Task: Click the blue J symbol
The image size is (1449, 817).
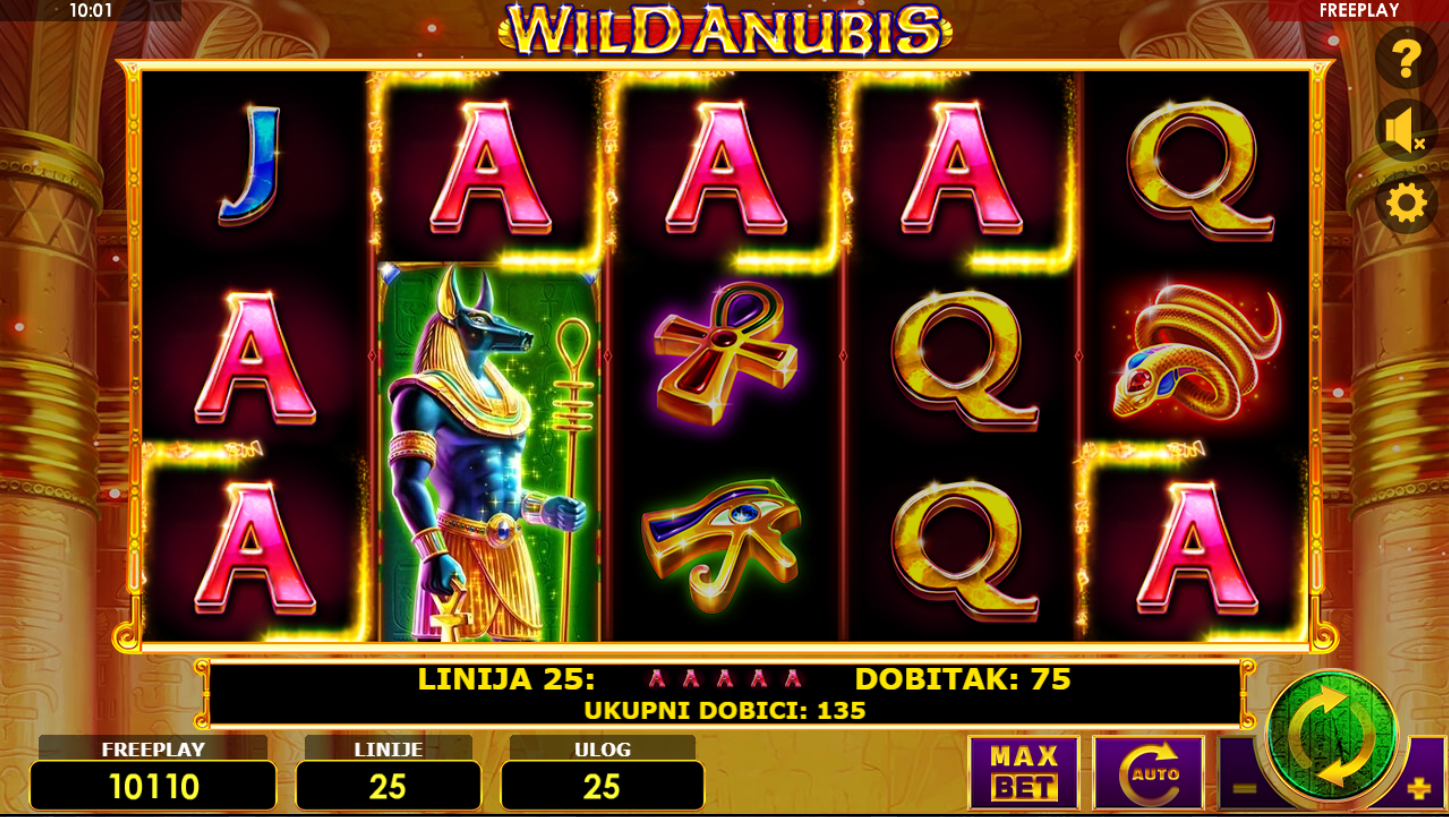Action: point(251,164)
